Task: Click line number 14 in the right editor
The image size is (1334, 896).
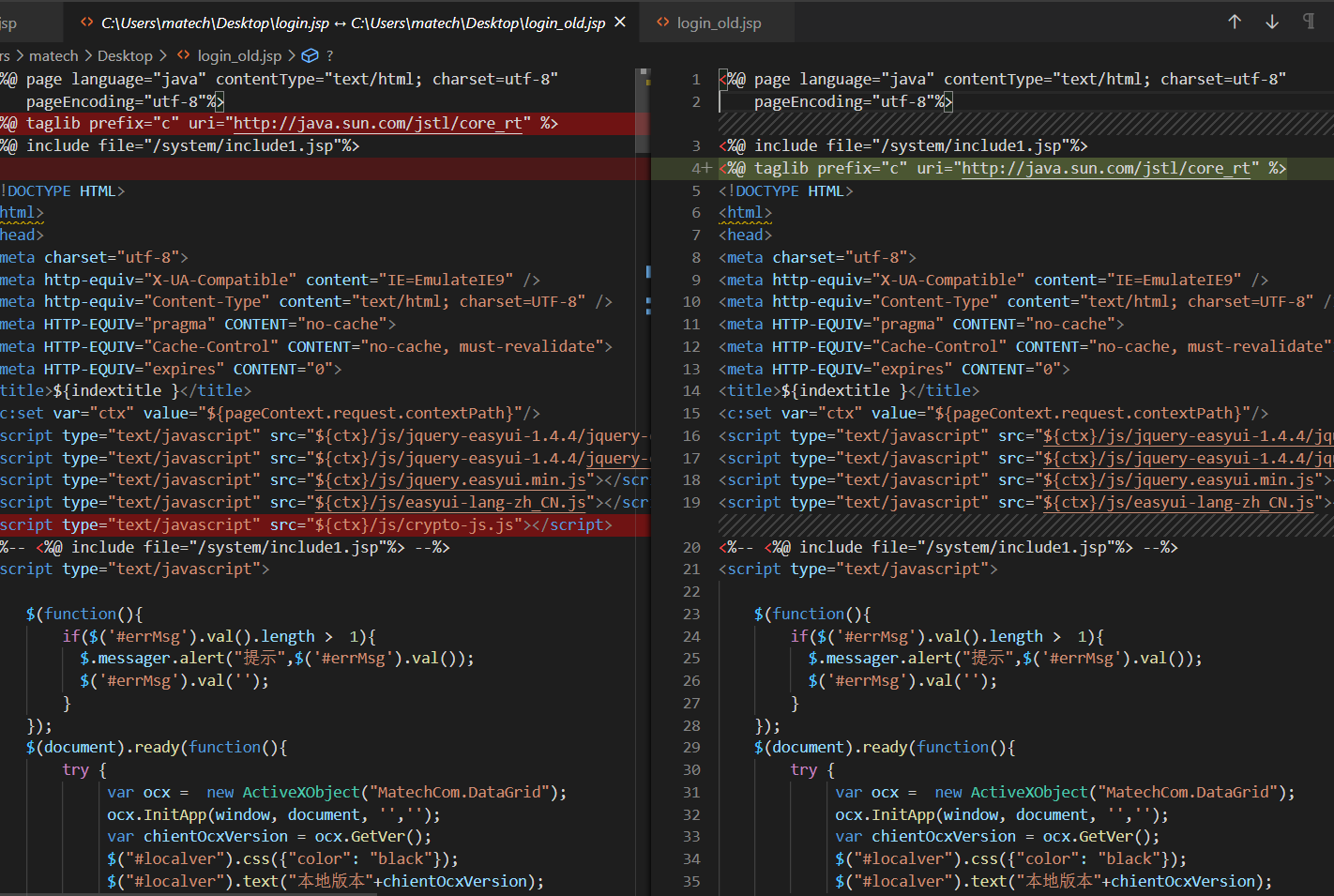Action: pyautogui.click(x=692, y=390)
